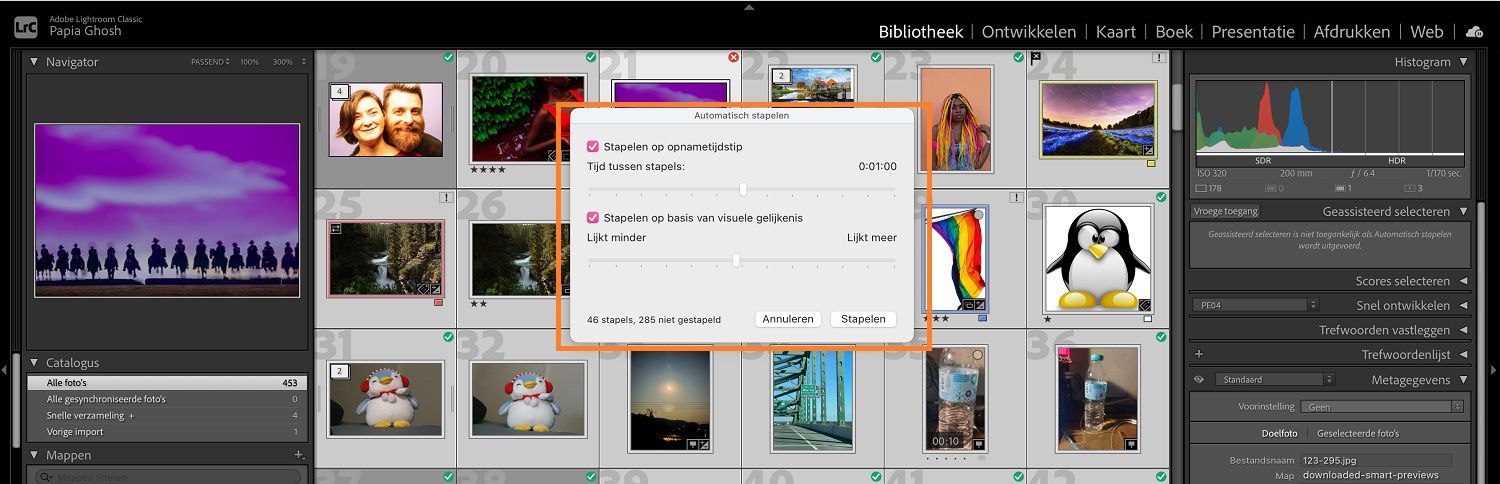The width and height of the screenshot is (1500, 484).
Task: Select Alle foto's in Catalogus
Action: pyautogui.click(x=166, y=383)
